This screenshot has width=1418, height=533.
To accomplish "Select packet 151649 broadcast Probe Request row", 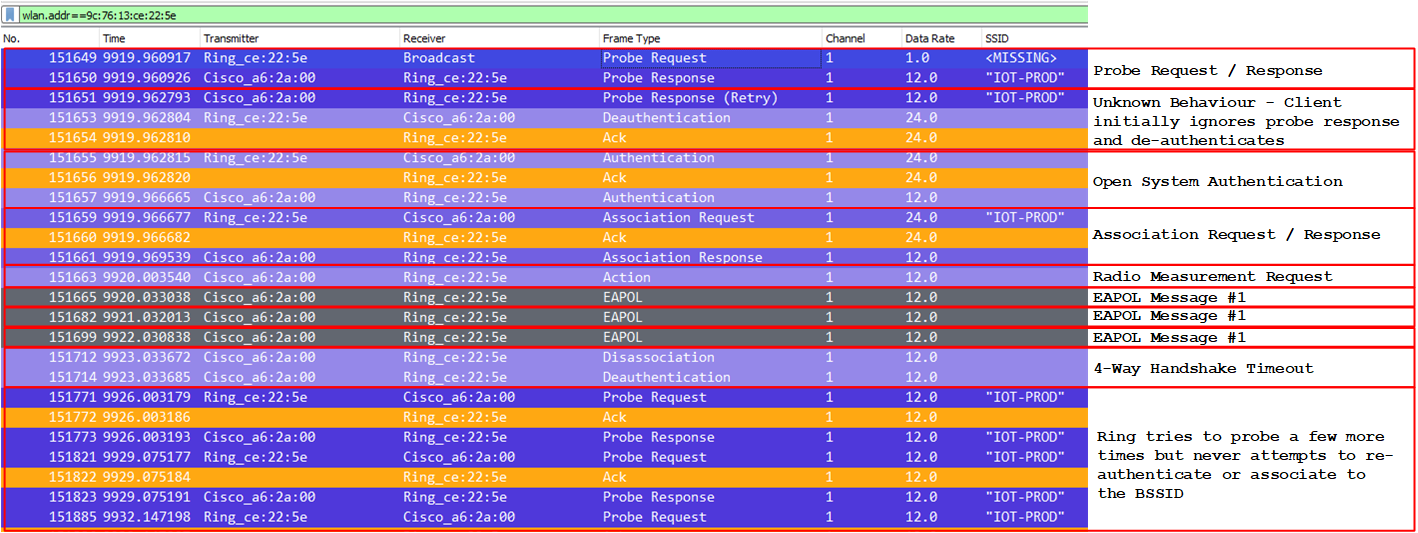I will click(544, 58).
